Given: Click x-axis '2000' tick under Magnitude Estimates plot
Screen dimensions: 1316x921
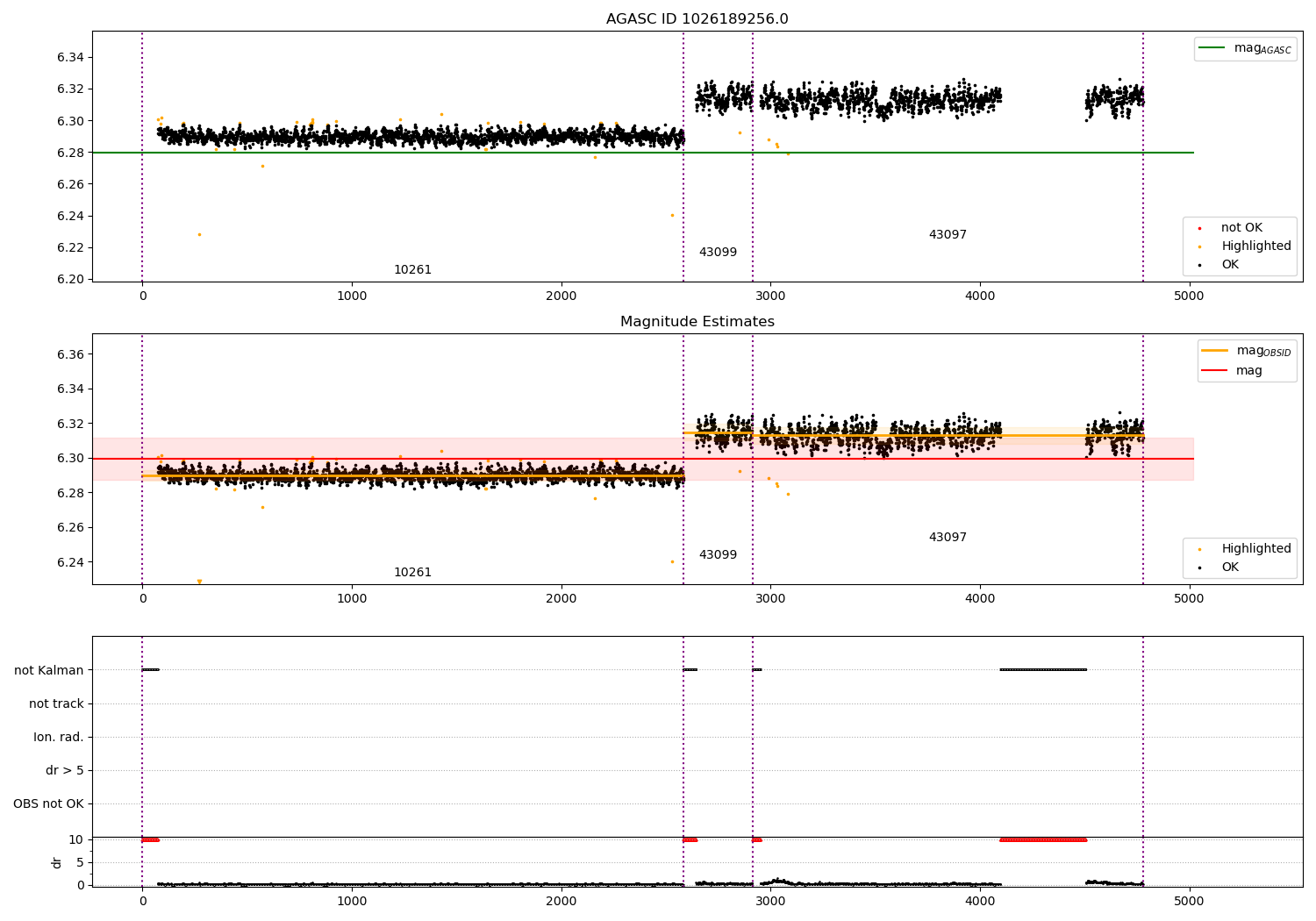Looking at the screenshot, I should tap(561, 599).
